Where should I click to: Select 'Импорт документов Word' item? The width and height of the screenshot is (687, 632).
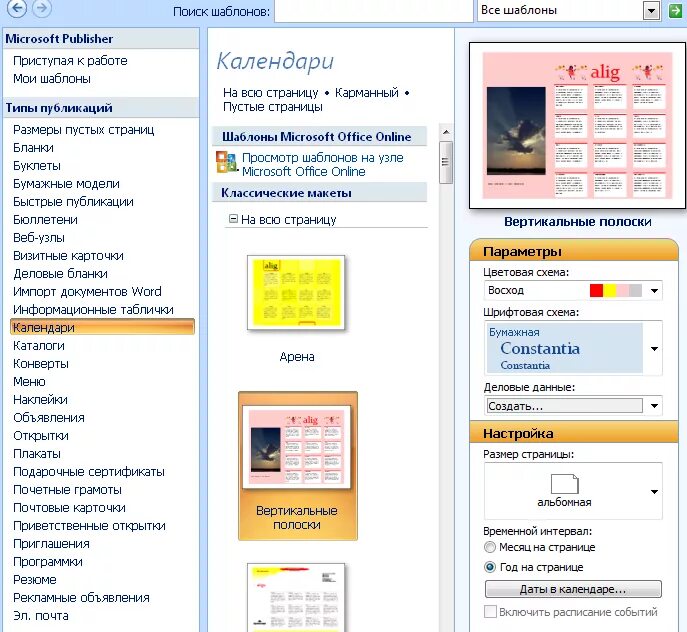click(87, 291)
